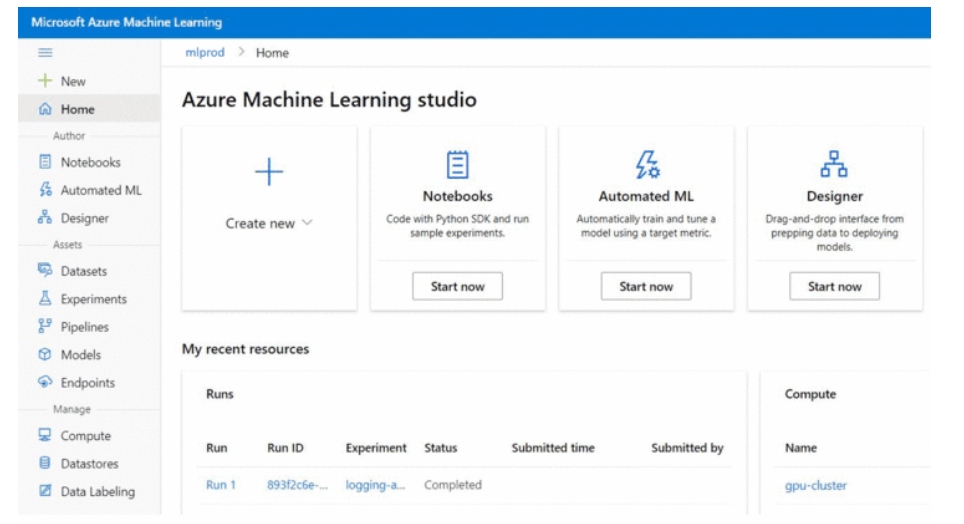Open the Datasets icon under Assets
This screenshot has width=964, height=524.
pos(45,270)
